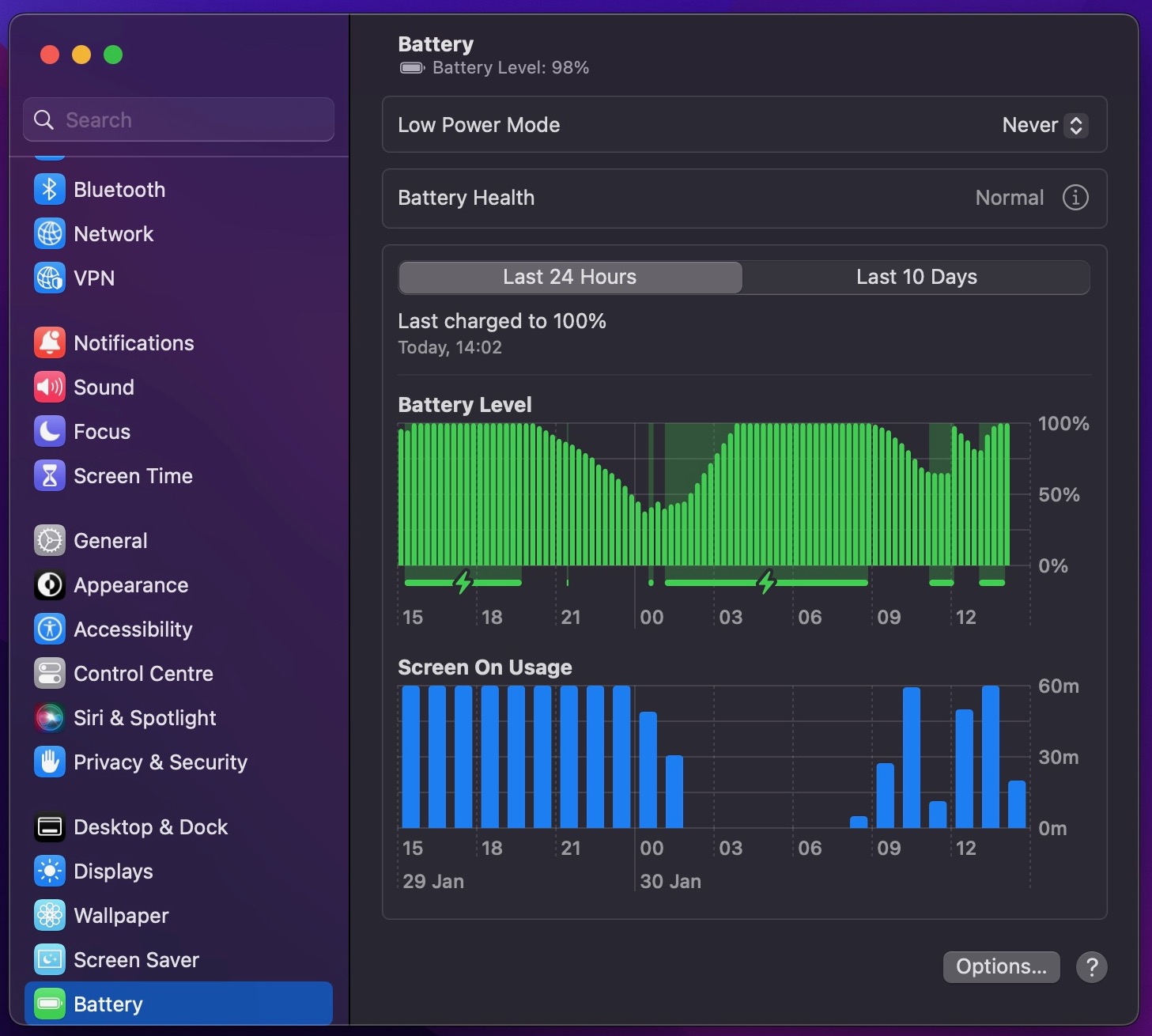Open the Appearance icon

[x=50, y=585]
